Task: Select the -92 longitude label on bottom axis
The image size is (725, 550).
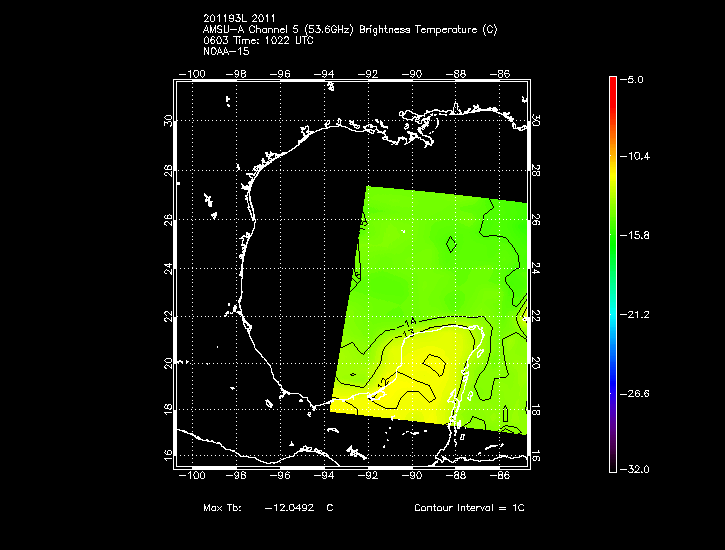Action: [x=368, y=475]
